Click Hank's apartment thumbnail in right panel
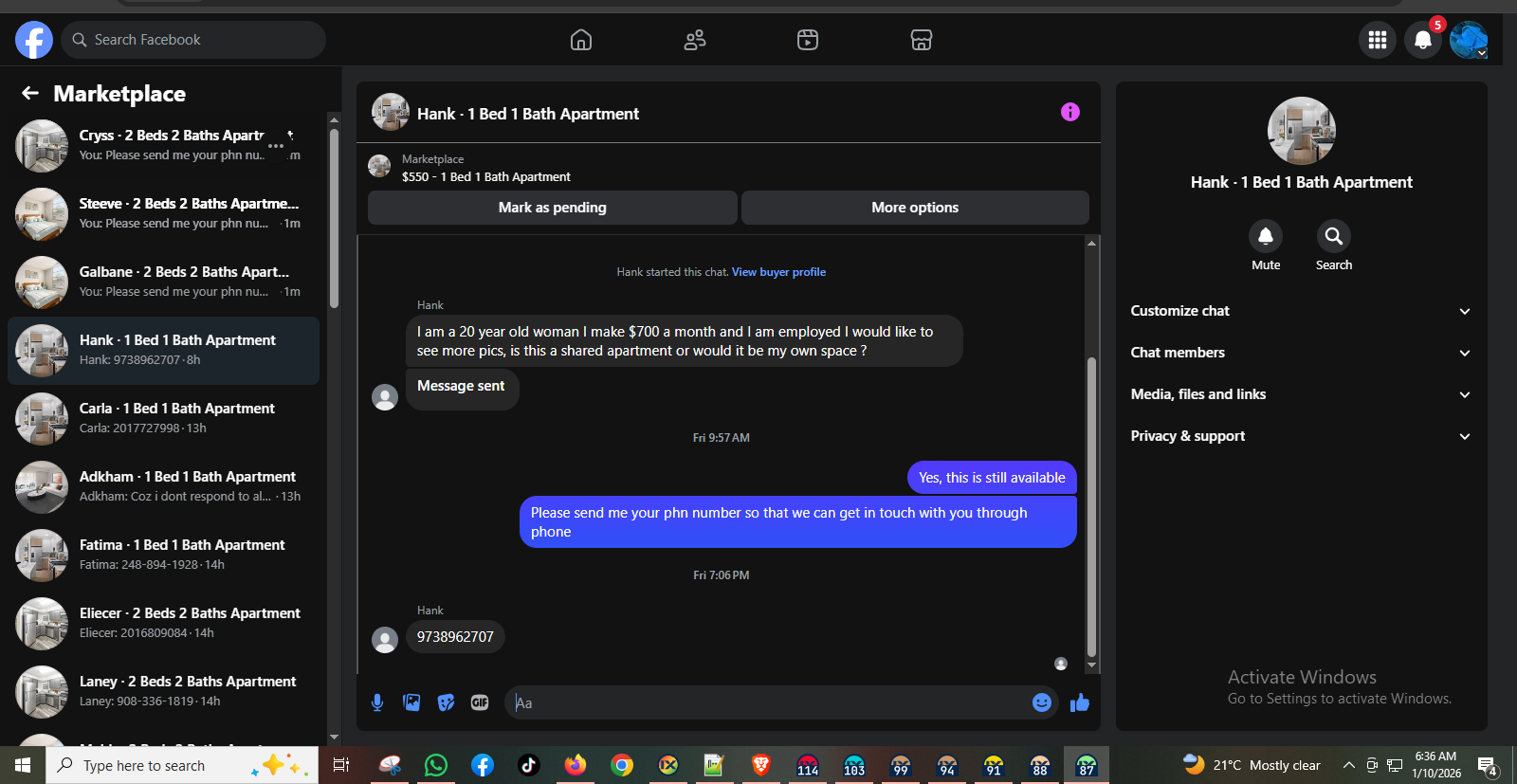The height and width of the screenshot is (784, 1517). 1302,131
